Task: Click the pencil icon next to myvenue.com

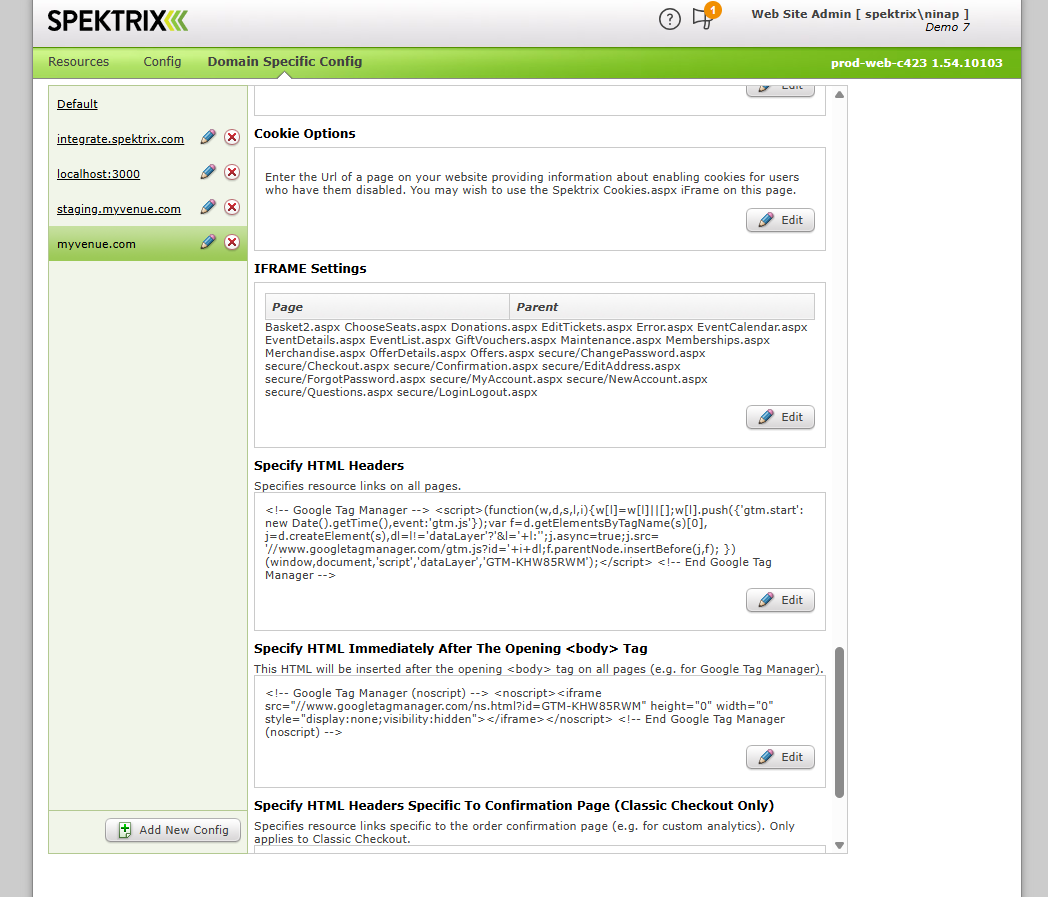Action: point(208,242)
